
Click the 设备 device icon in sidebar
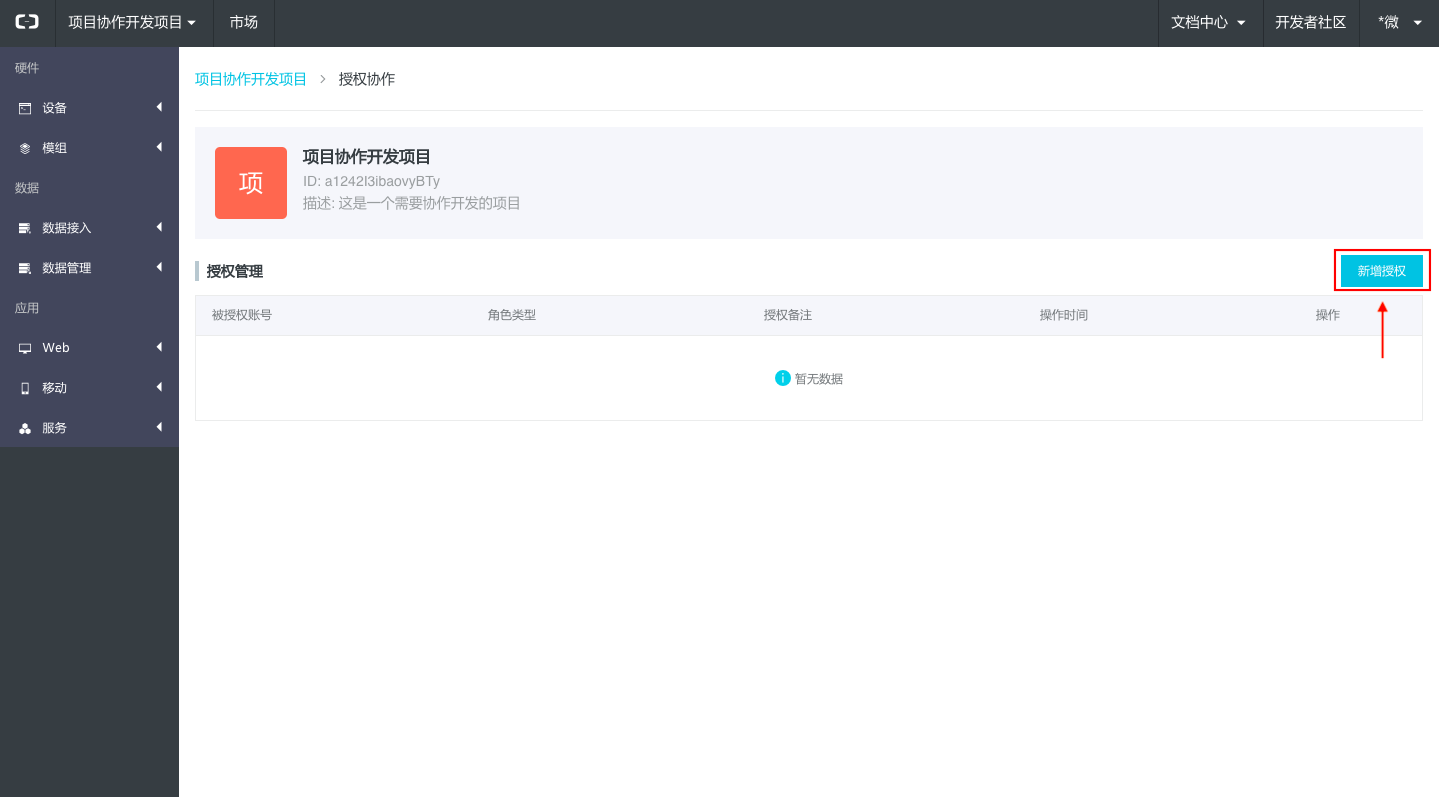(x=25, y=108)
